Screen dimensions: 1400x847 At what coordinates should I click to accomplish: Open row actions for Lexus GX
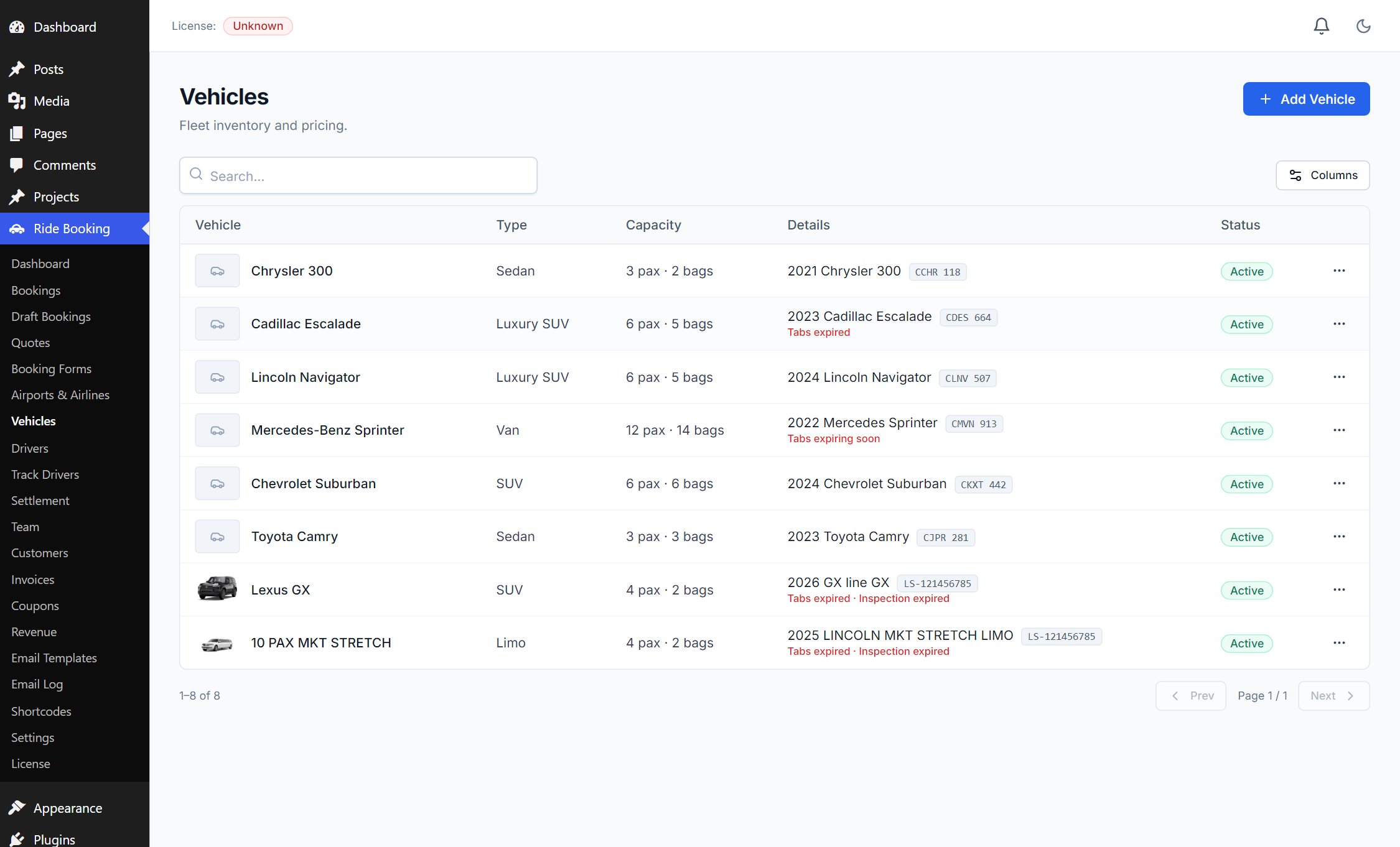pos(1339,590)
